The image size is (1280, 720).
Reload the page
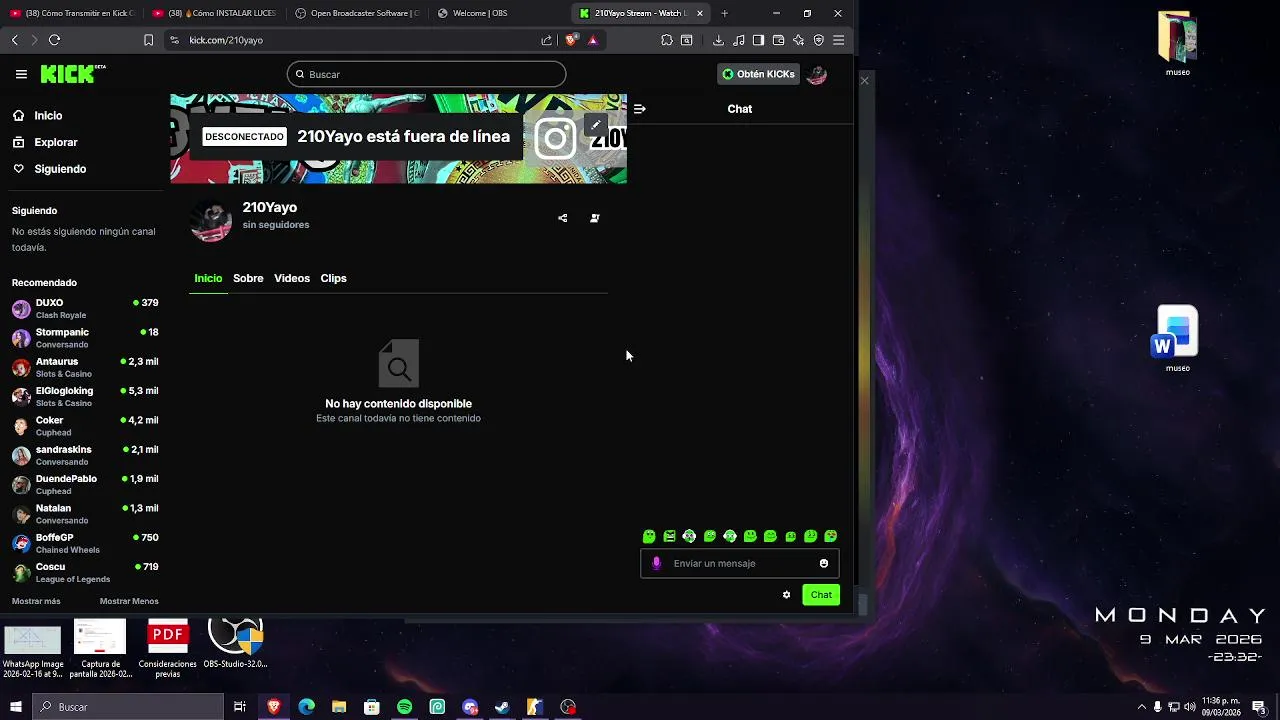coord(54,40)
